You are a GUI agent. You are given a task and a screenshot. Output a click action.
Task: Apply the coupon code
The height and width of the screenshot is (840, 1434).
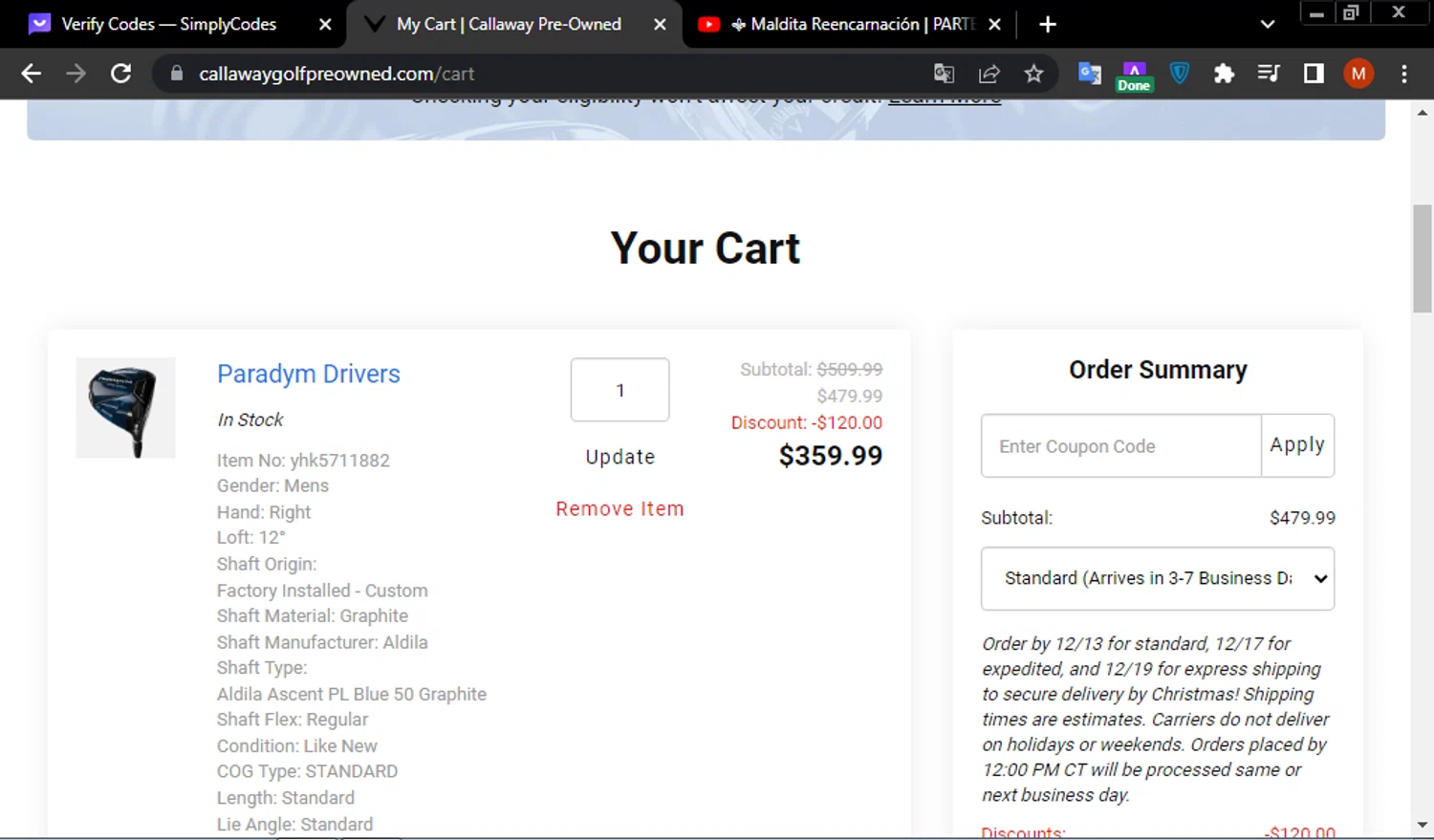pyautogui.click(x=1297, y=445)
